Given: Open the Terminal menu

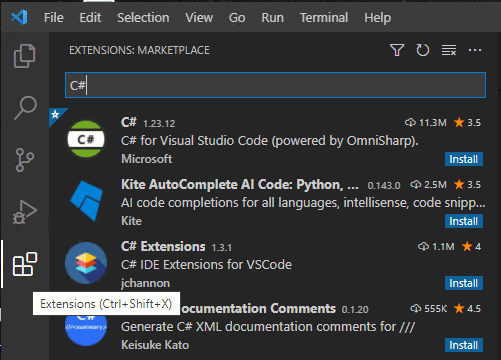Looking at the screenshot, I should (324, 18).
